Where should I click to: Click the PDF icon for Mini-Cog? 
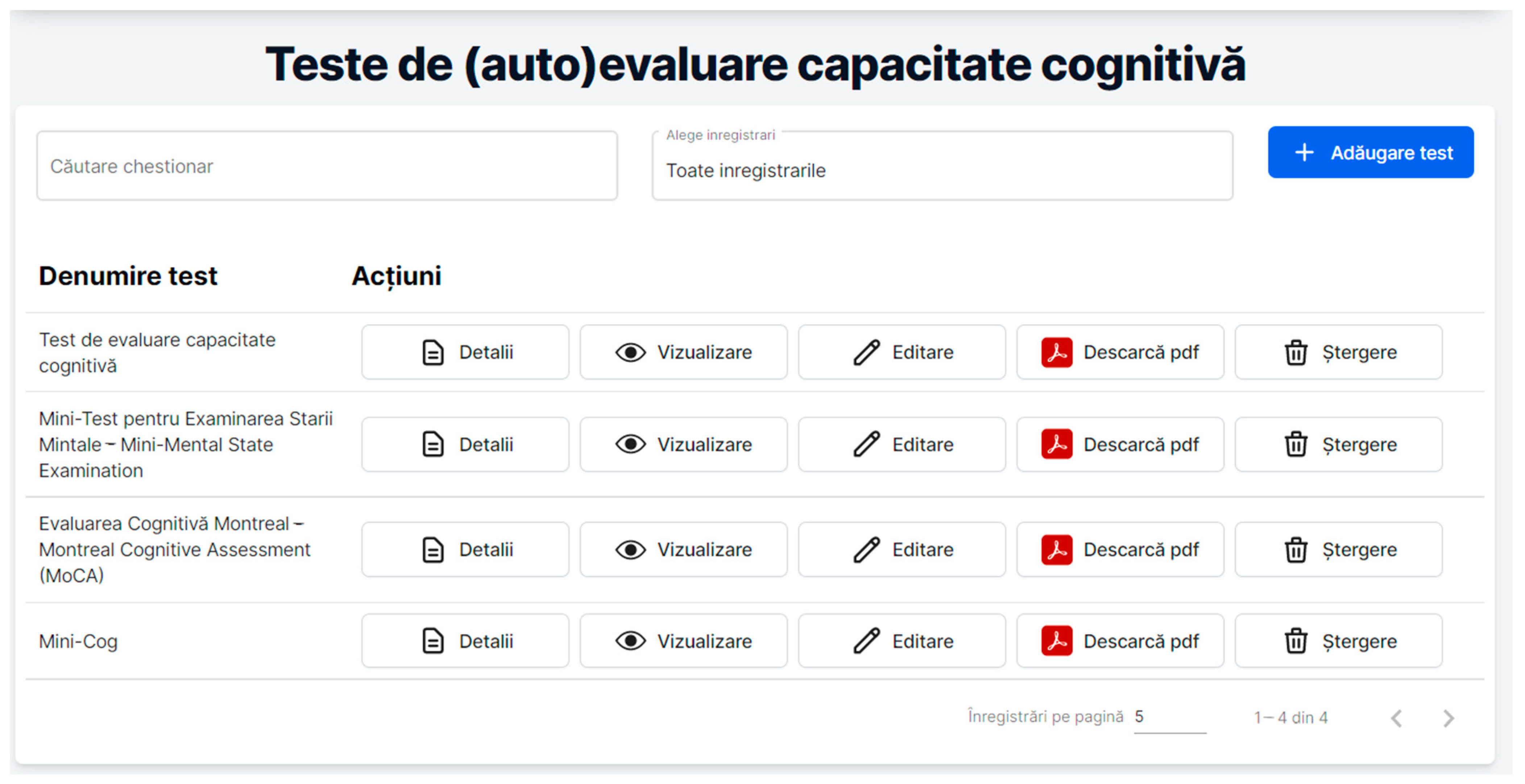[x=1057, y=641]
